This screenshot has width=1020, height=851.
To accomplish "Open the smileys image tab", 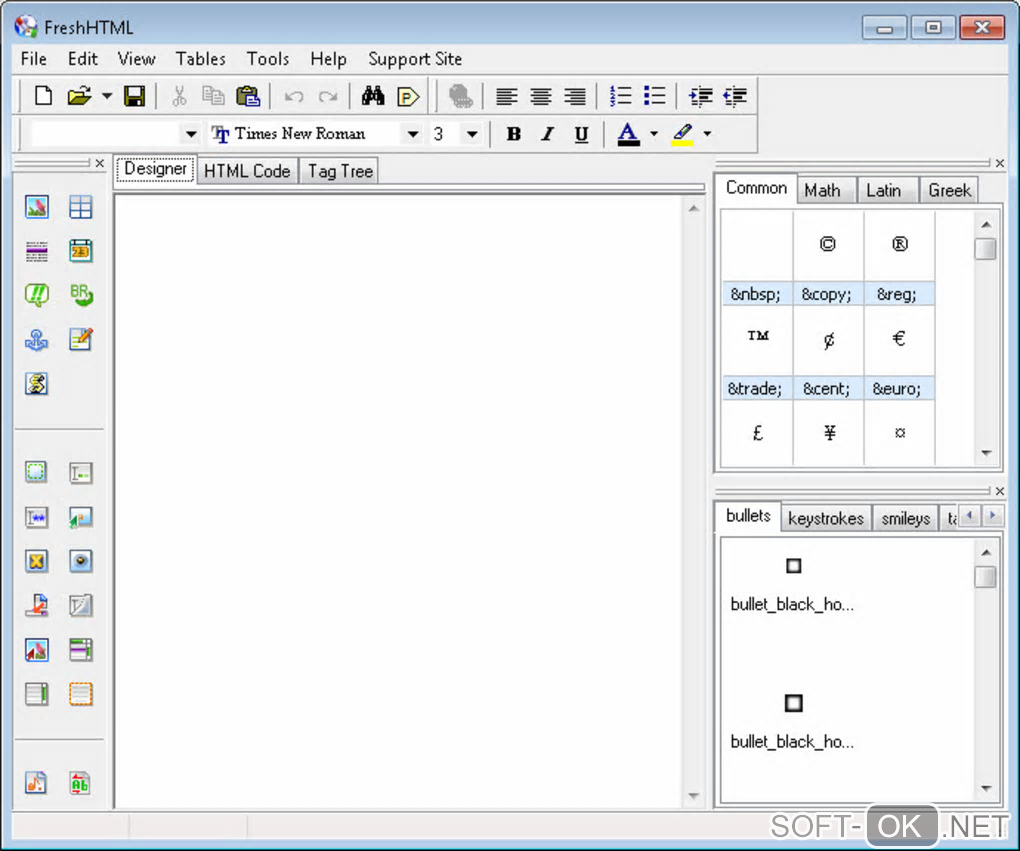I will [906, 519].
